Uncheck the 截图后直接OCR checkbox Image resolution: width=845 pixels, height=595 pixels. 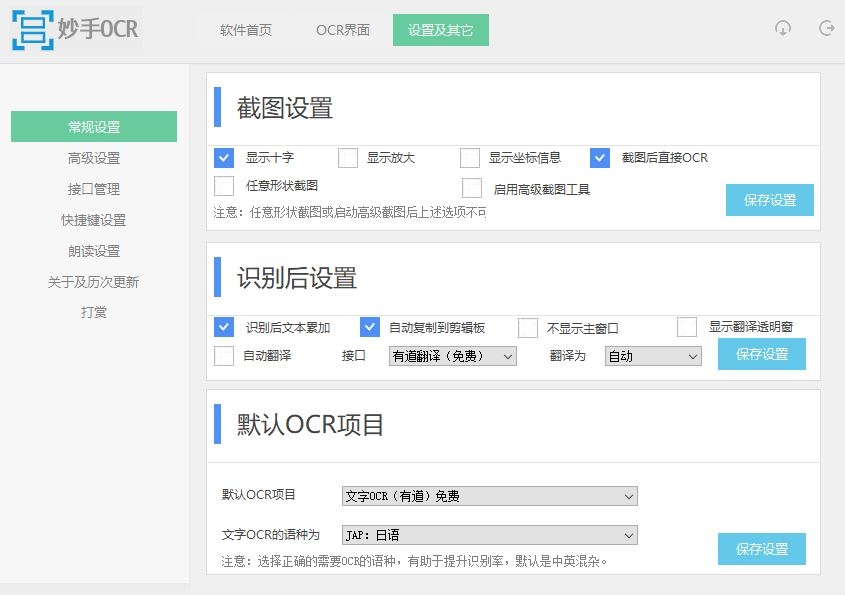[x=600, y=158]
